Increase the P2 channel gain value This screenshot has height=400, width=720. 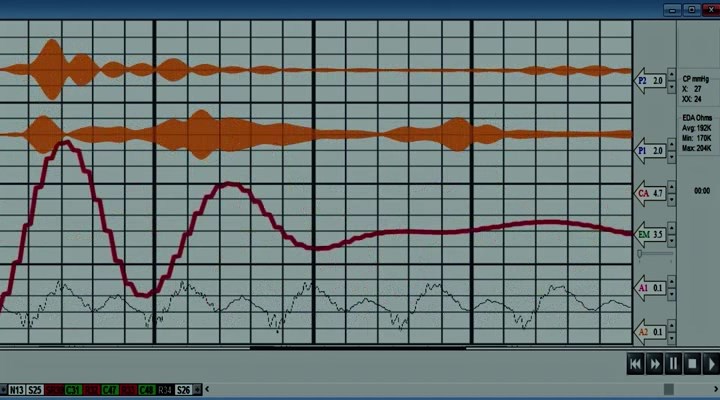[672, 76]
